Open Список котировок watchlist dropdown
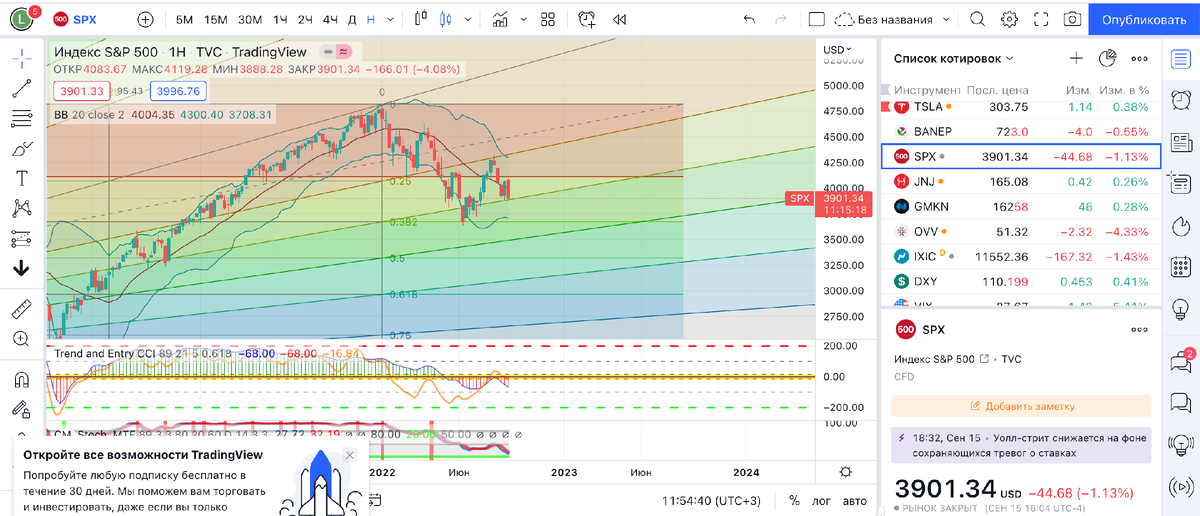 click(954, 59)
